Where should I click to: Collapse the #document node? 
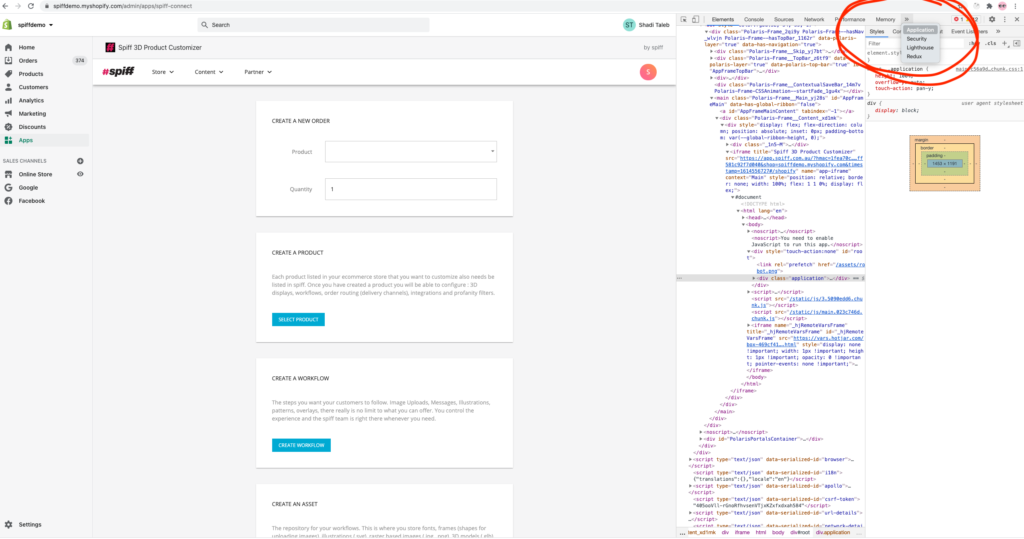(x=732, y=197)
